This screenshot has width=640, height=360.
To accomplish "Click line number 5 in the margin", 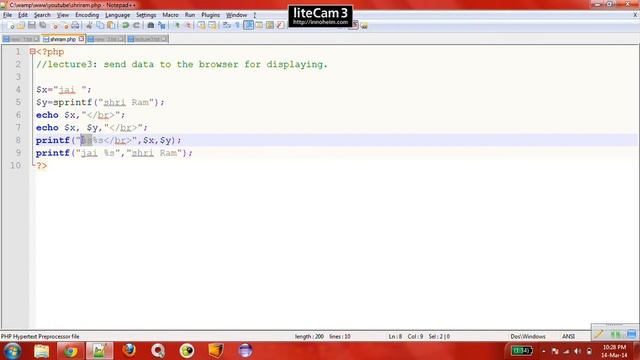I will (x=18, y=102).
